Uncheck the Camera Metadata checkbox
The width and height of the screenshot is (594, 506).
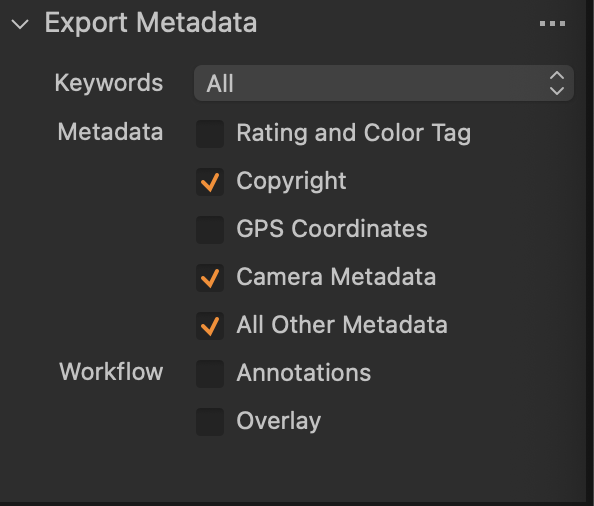pos(210,278)
